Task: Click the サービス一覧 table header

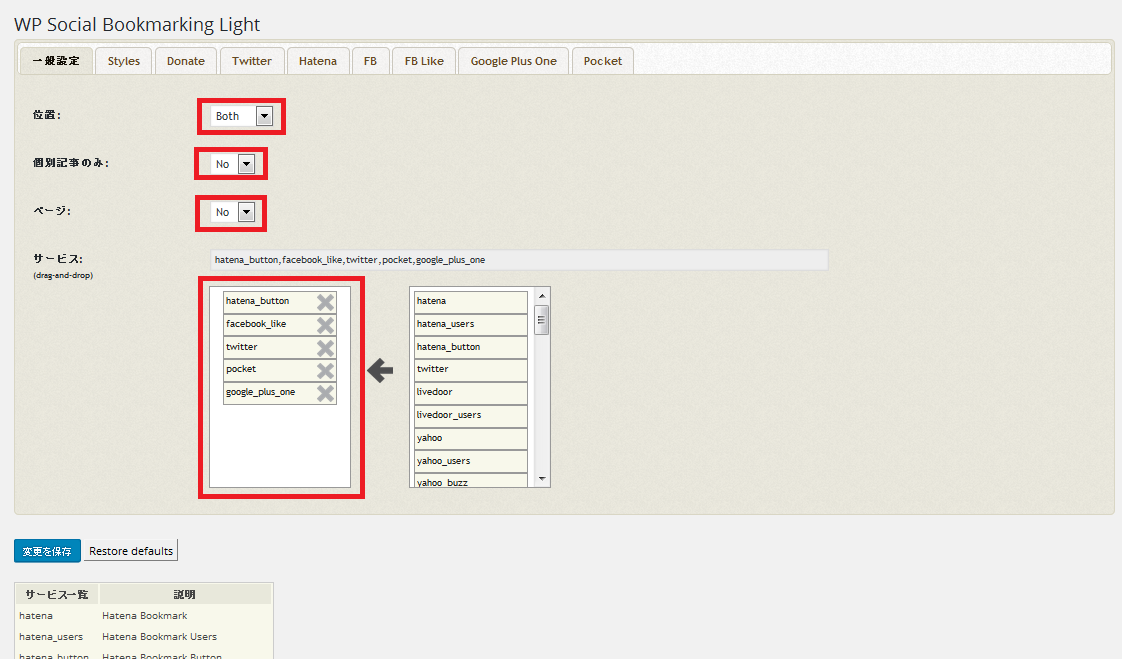Action: [57, 594]
